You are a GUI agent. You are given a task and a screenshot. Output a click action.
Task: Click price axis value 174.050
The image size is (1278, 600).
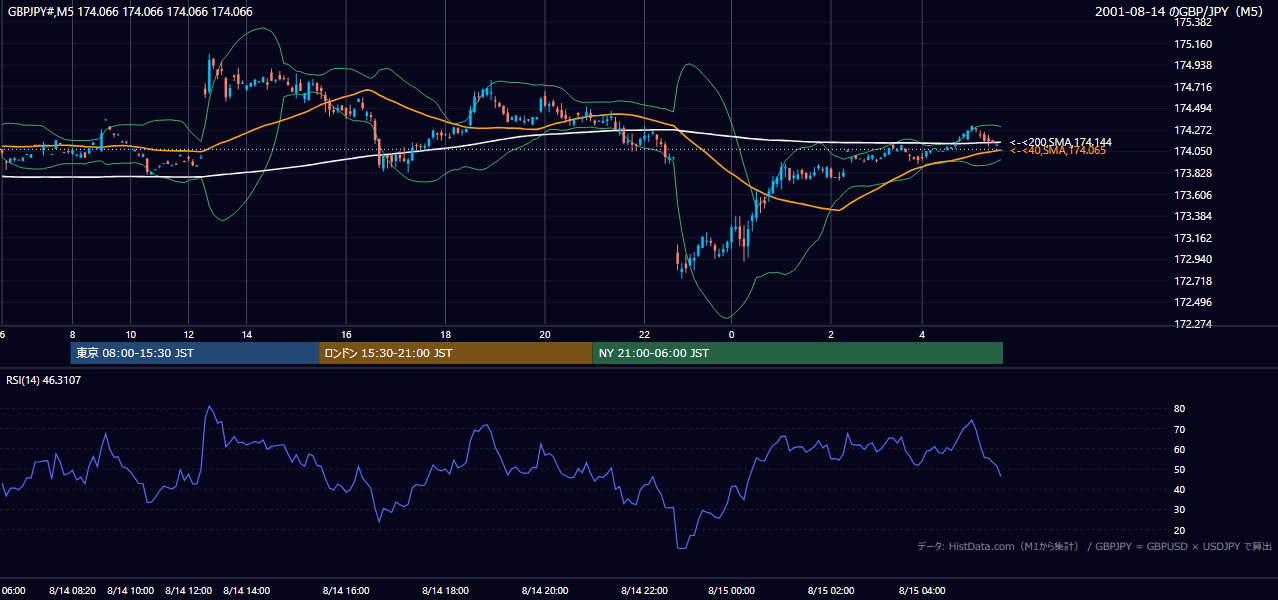point(1193,151)
